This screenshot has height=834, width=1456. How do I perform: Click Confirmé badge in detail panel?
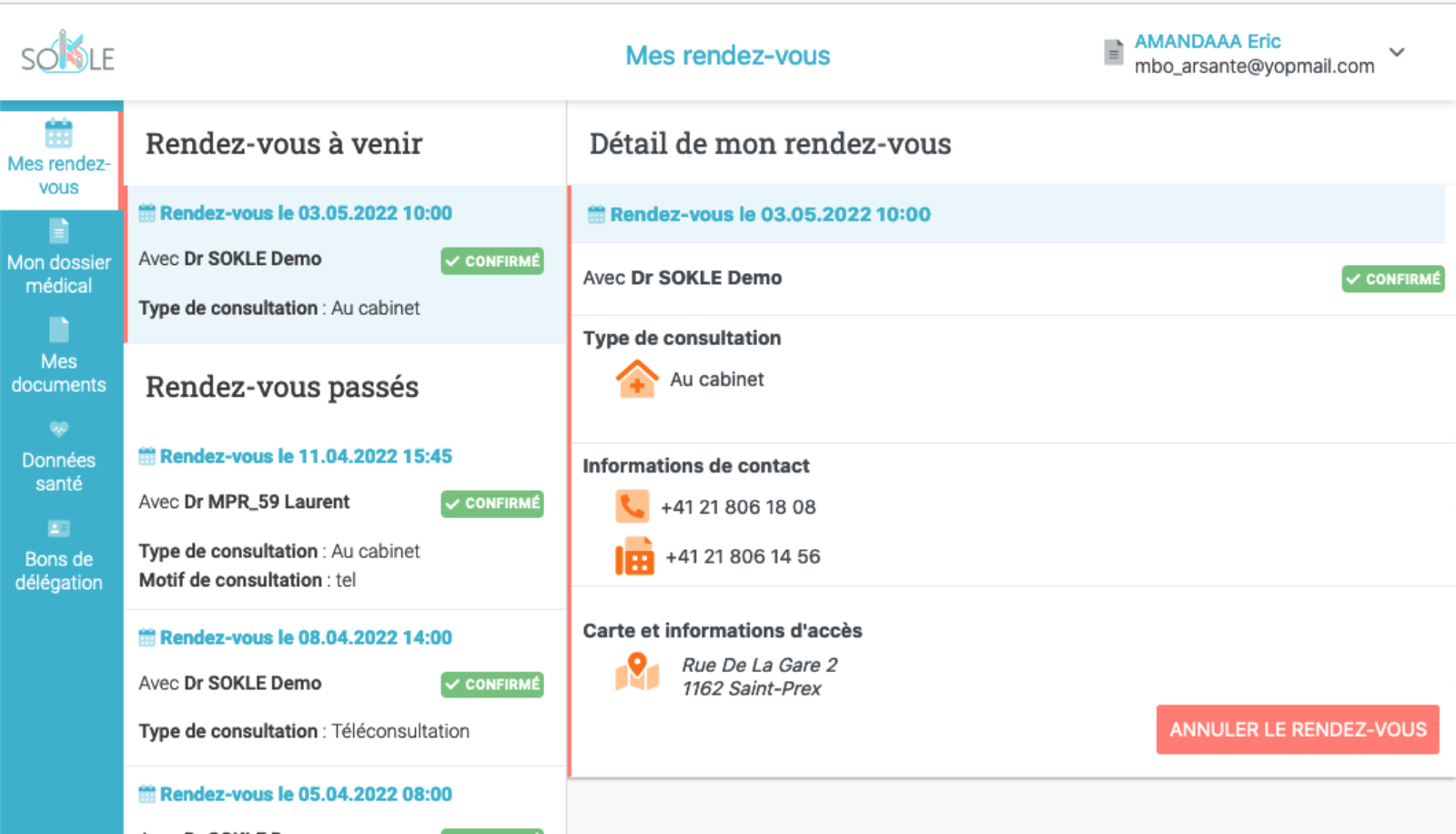pos(1393,279)
